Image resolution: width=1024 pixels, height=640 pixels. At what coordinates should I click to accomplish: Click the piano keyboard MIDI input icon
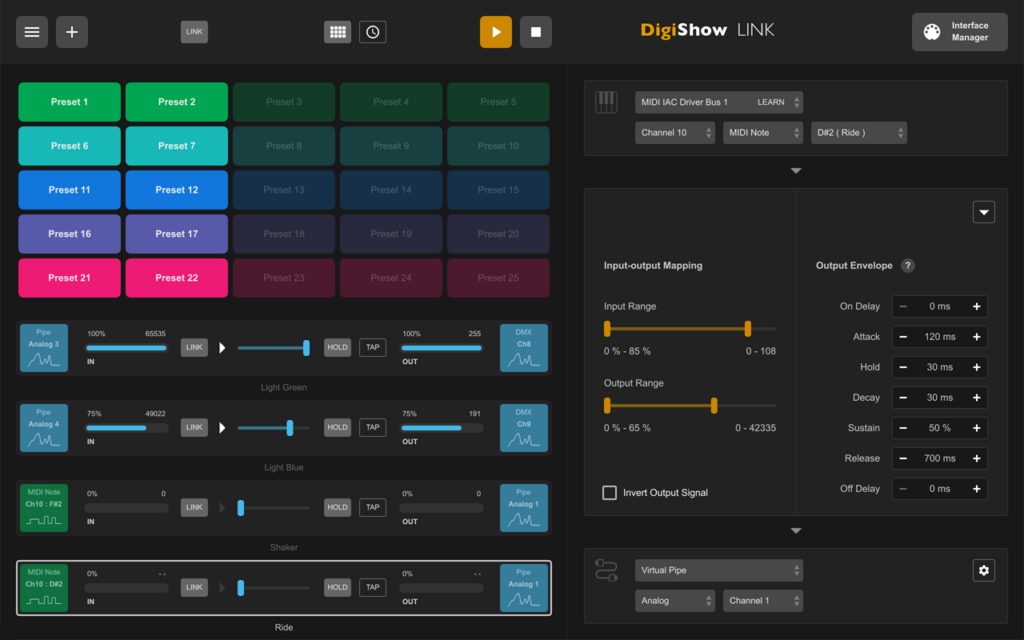pos(607,101)
